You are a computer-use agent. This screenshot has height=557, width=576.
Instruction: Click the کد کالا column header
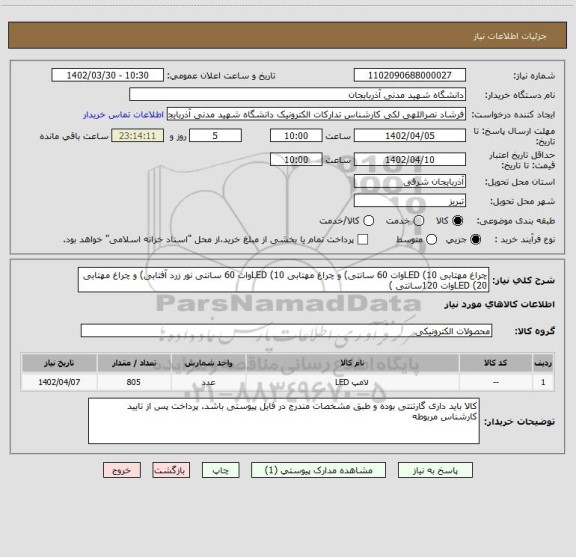496,363
